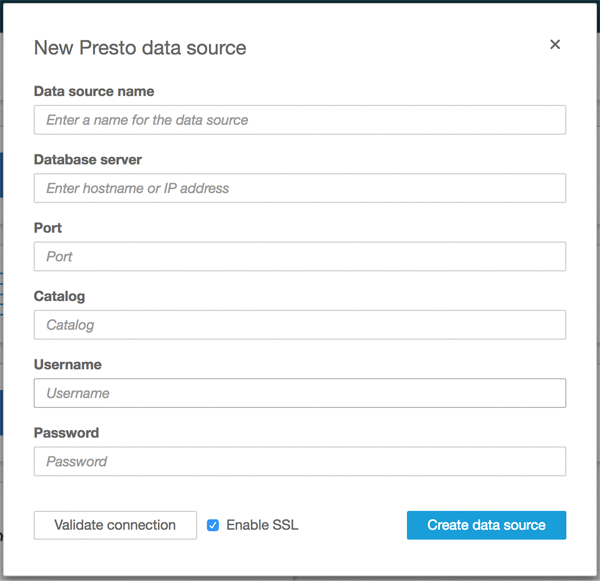Click the bold Catalog label

click(60, 297)
